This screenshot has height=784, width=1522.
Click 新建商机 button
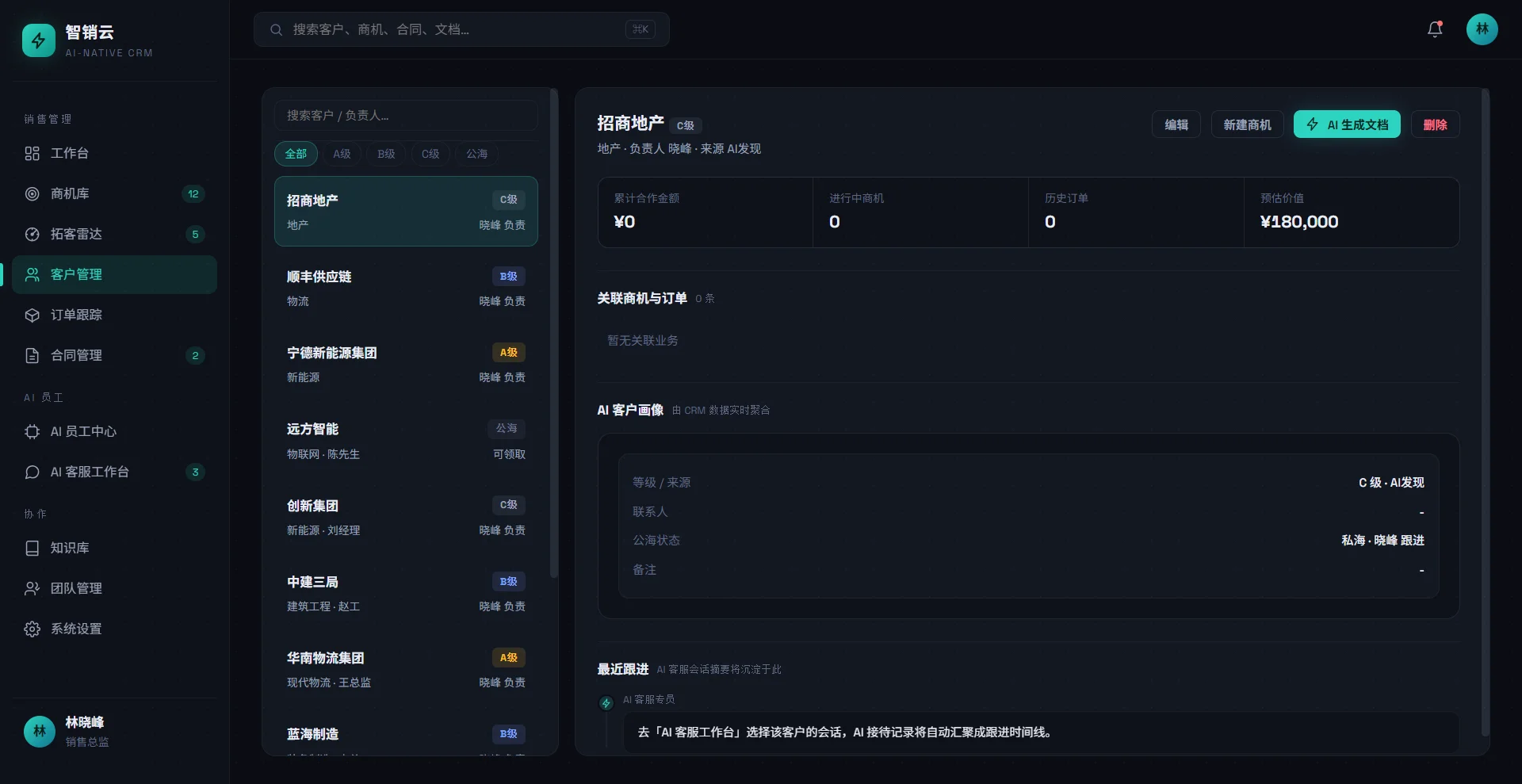point(1247,124)
